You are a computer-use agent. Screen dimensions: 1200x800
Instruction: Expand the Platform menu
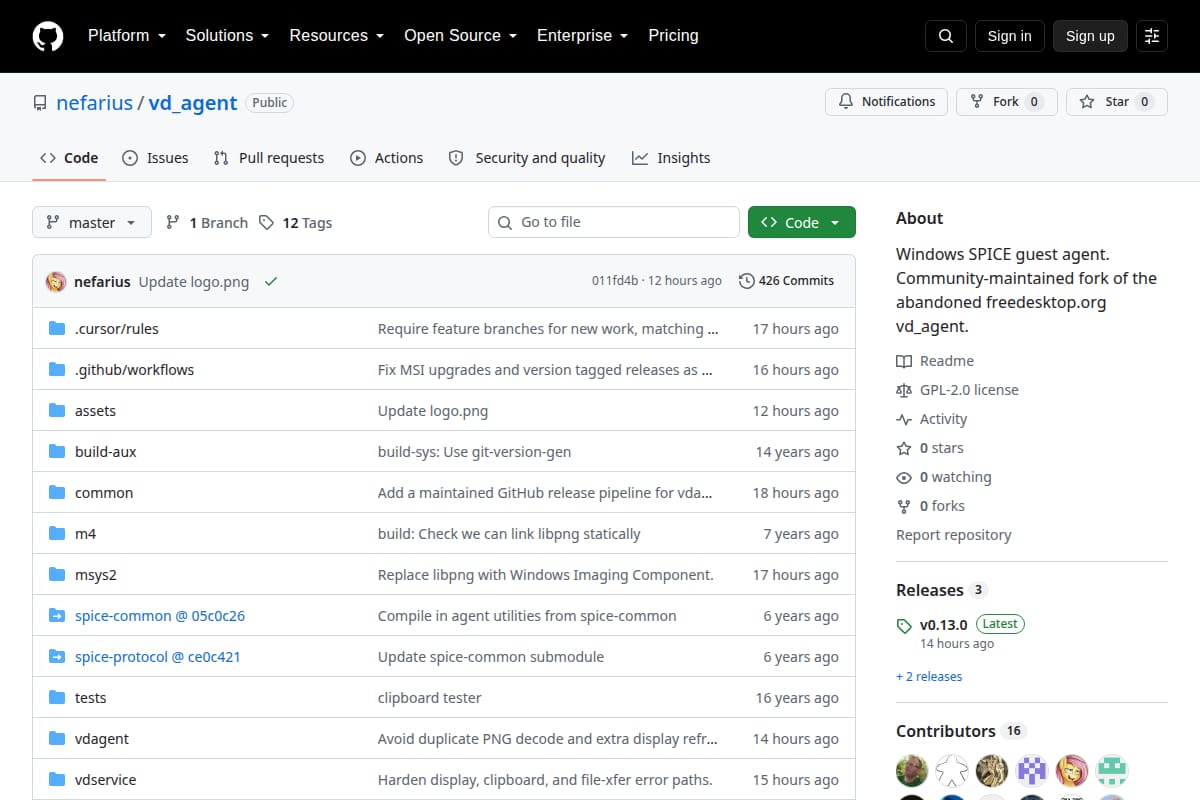tap(126, 35)
